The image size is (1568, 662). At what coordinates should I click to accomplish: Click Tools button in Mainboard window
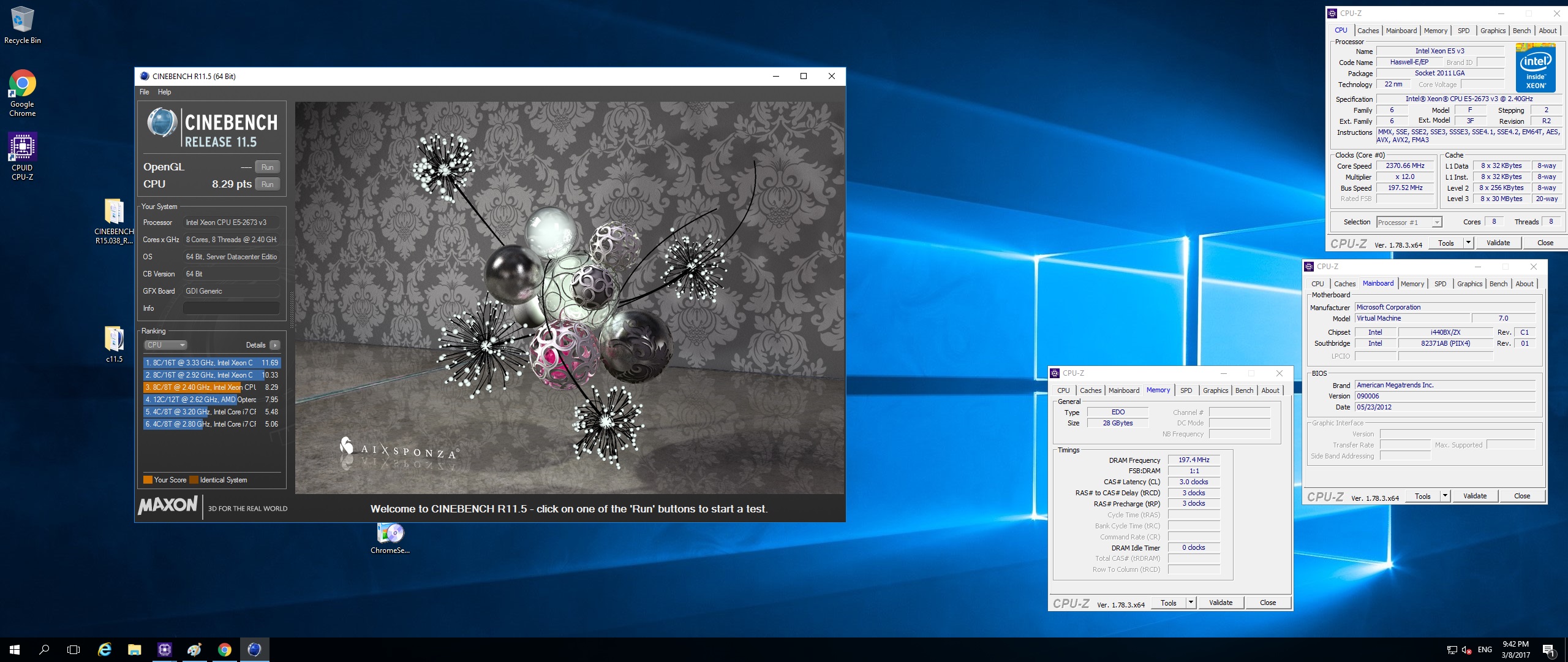click(x=1422, y=496)
